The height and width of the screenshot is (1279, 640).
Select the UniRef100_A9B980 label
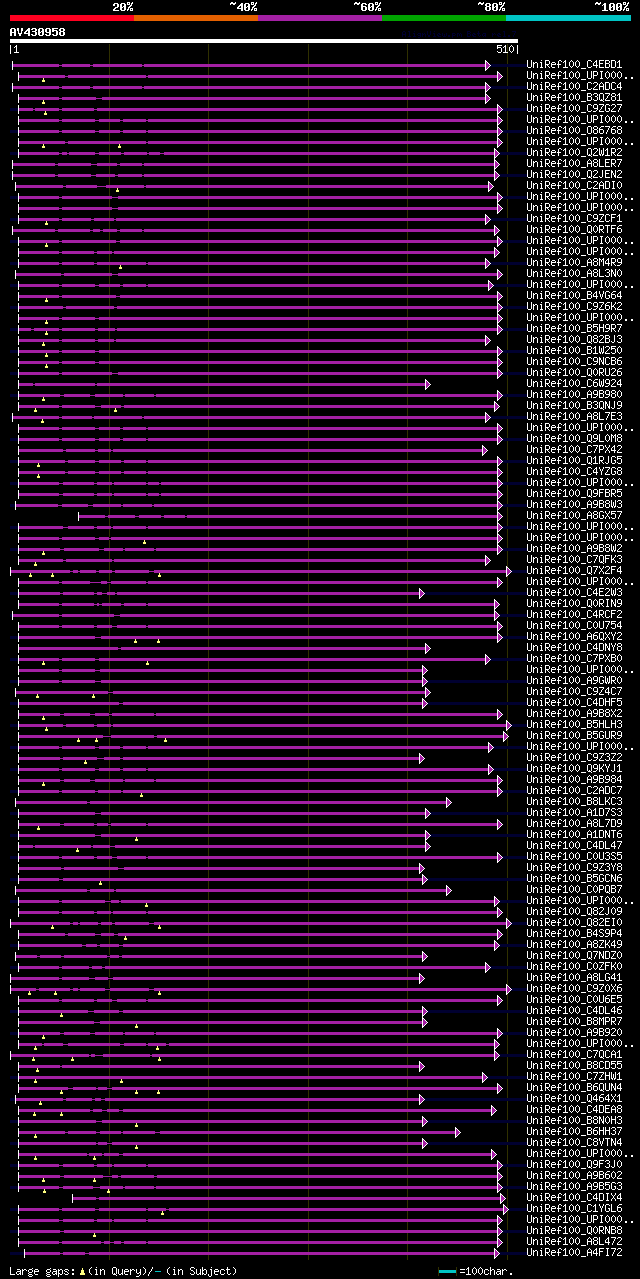pos(574,395)
